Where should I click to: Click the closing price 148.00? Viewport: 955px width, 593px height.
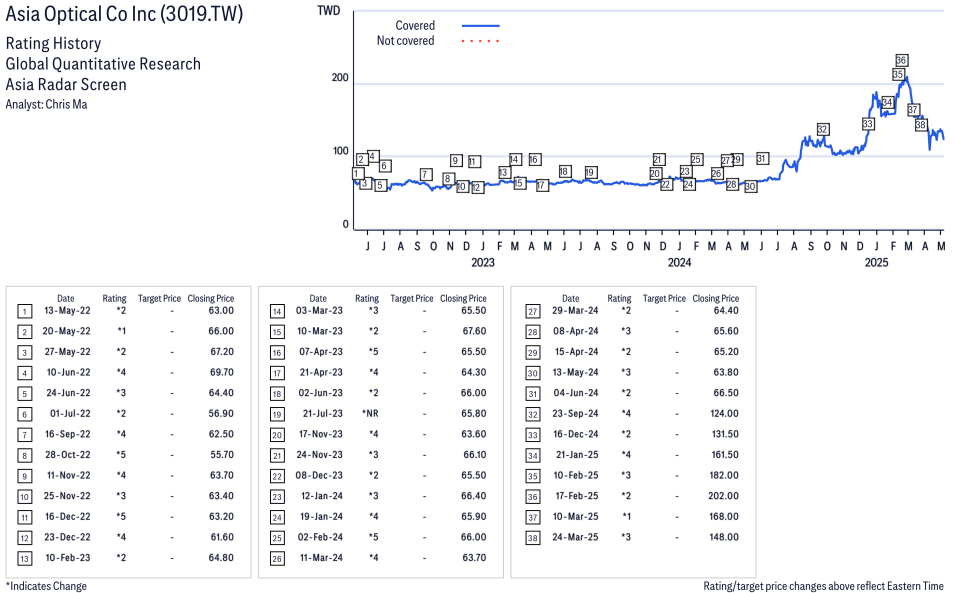coord(724,537)
